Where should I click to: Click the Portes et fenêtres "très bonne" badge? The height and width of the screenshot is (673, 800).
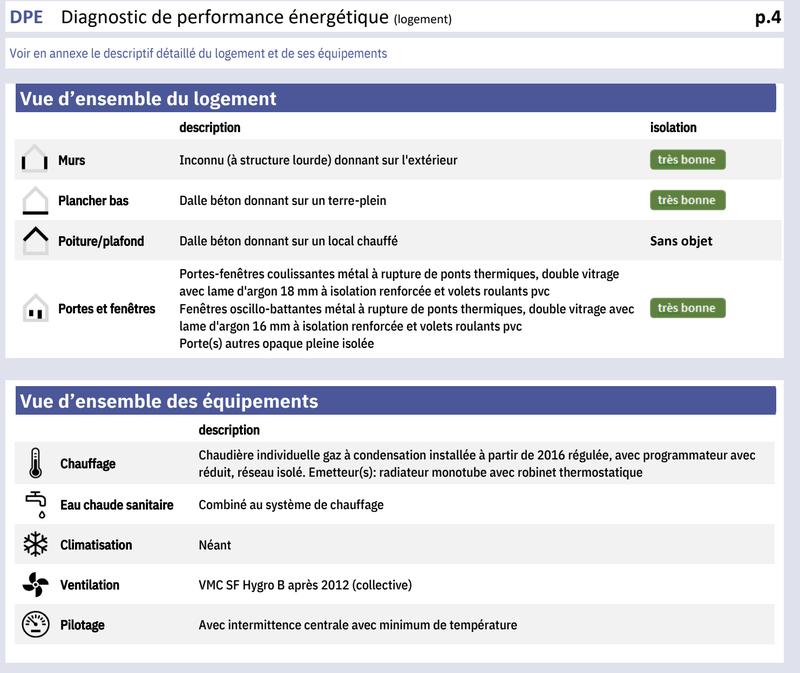pos(687,308)
